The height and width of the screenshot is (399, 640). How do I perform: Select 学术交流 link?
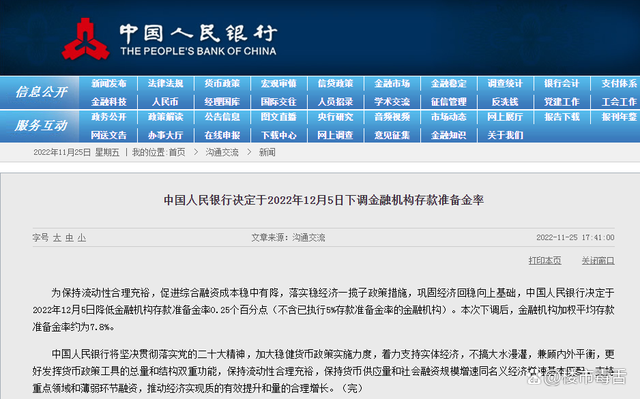coord(392,102)
